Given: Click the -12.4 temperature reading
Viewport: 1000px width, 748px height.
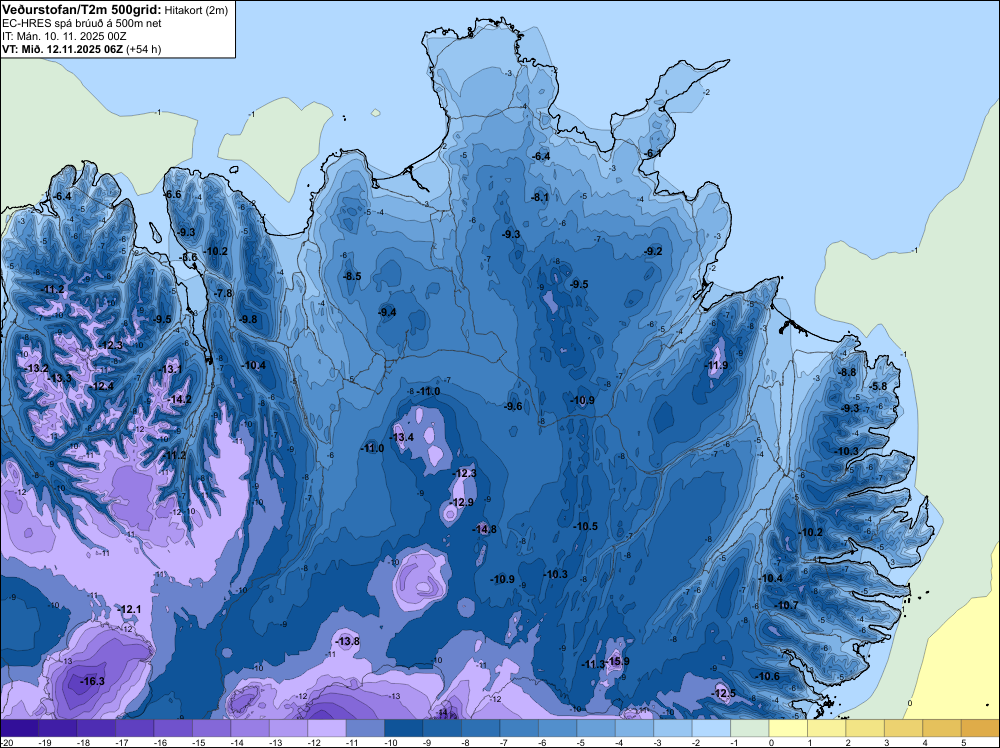Looking at the screenshot, I should pyautogui.click(x=102, y=386).
